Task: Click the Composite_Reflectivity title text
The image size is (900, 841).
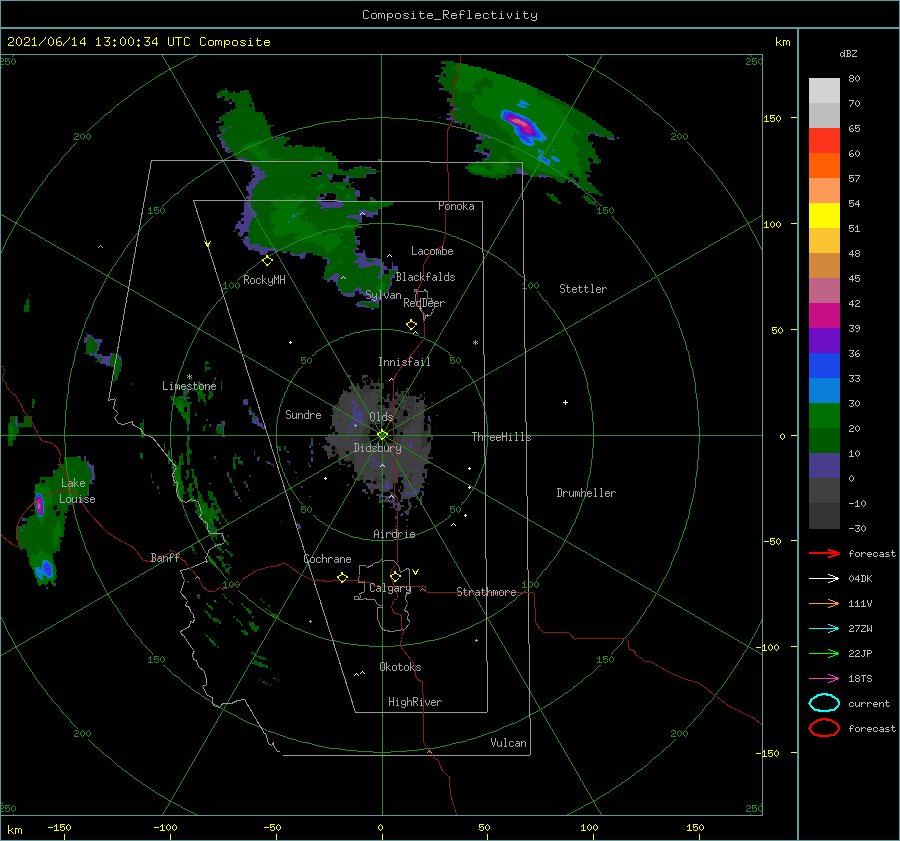Action: click(449, 15)
